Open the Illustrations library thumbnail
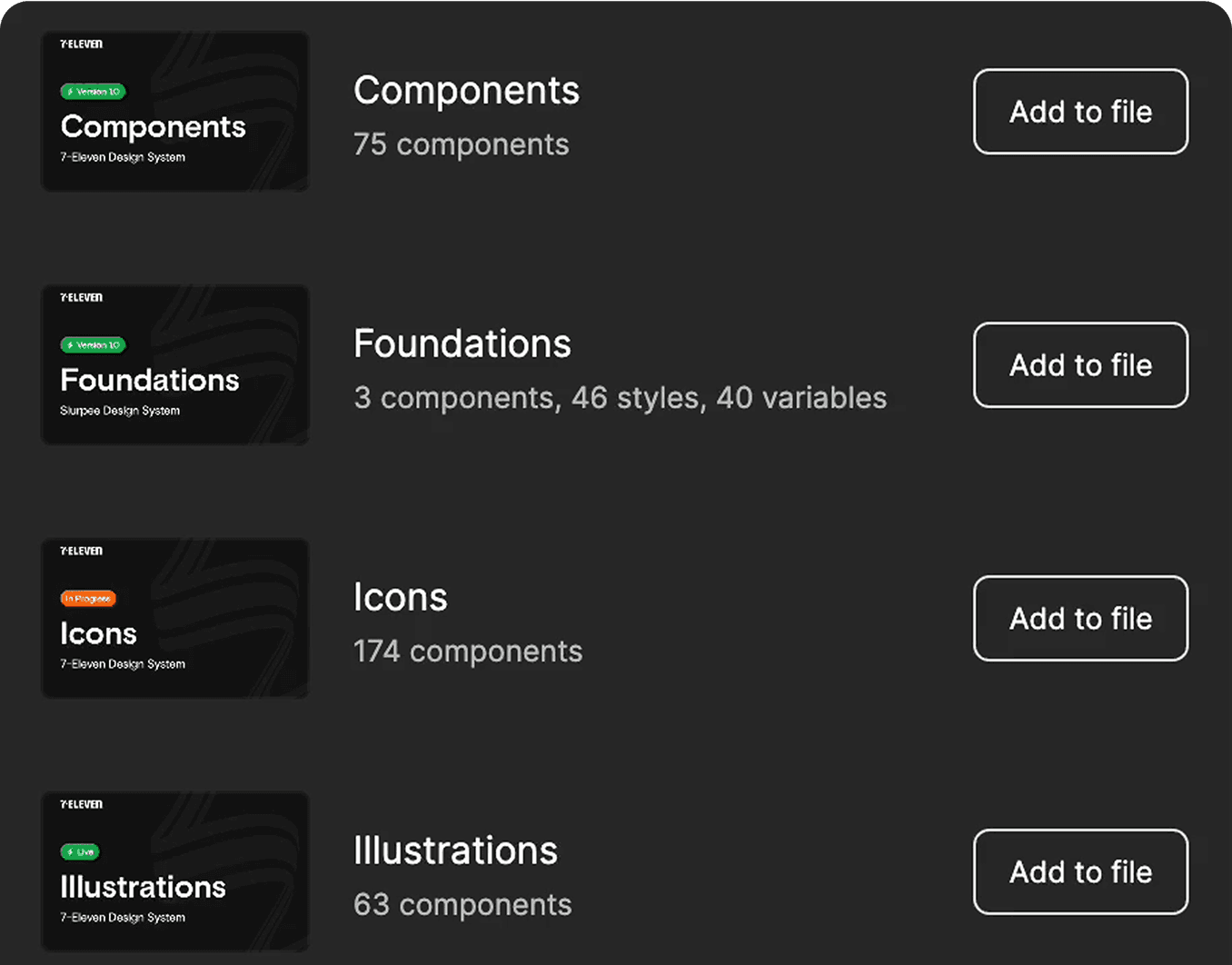 [x=175, y=872]
